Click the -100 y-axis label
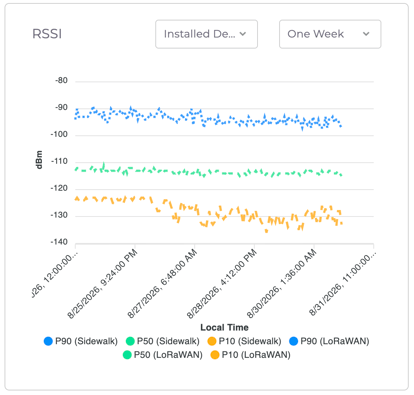This screenshot has height=395, width=414. click(59, 135)
